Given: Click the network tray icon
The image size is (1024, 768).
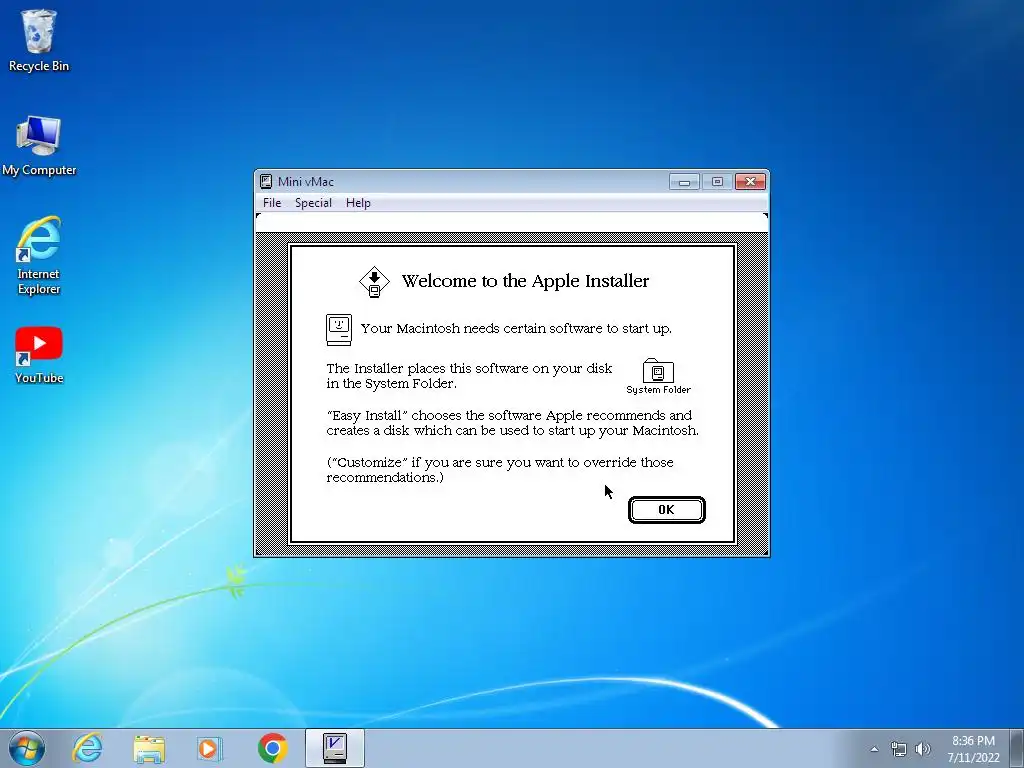Looking at the screenshot, I should pyautogui.click(x=899, y=749).
